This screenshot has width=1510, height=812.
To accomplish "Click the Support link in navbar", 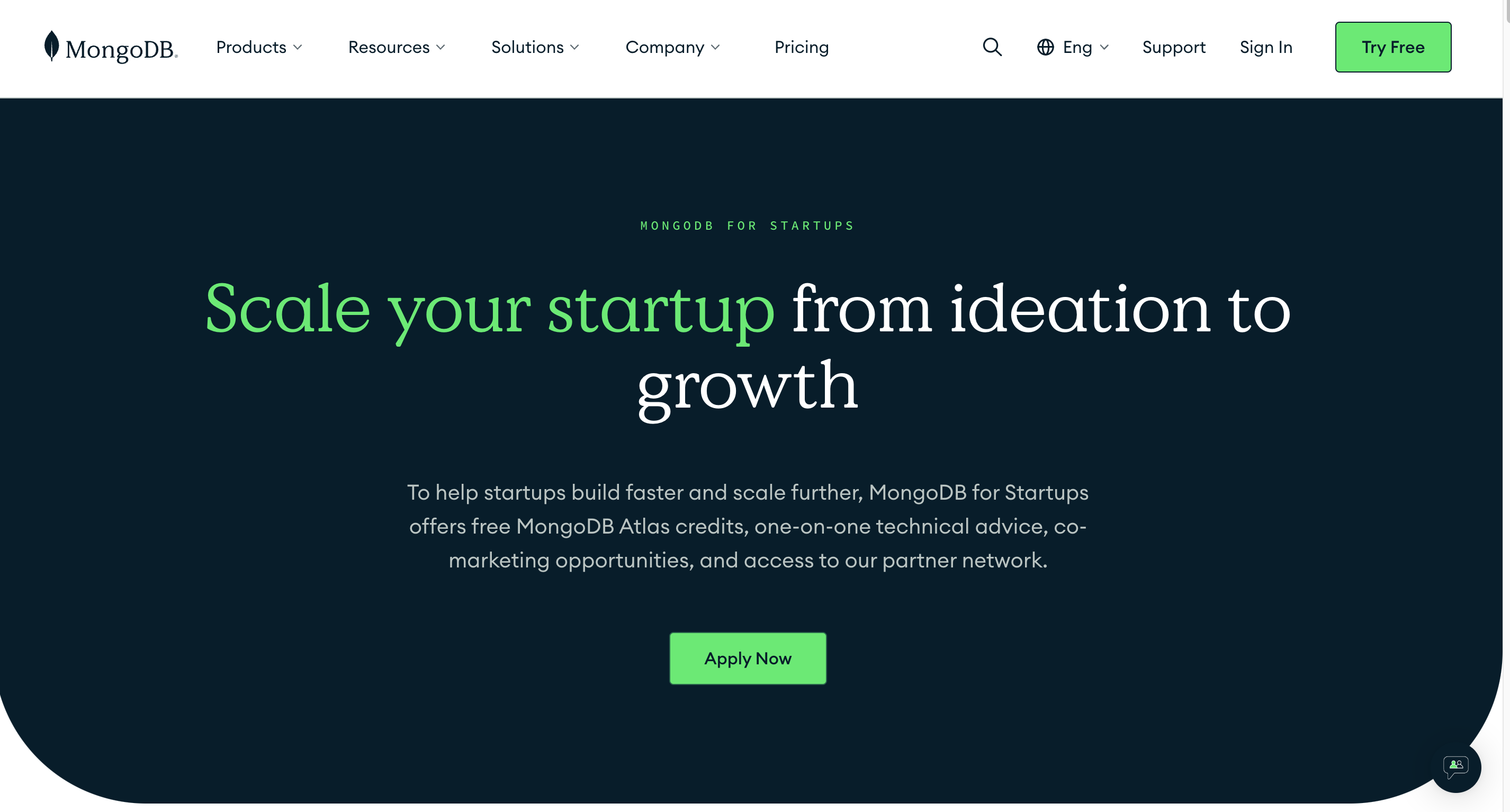I will (x=1174, y=47).
